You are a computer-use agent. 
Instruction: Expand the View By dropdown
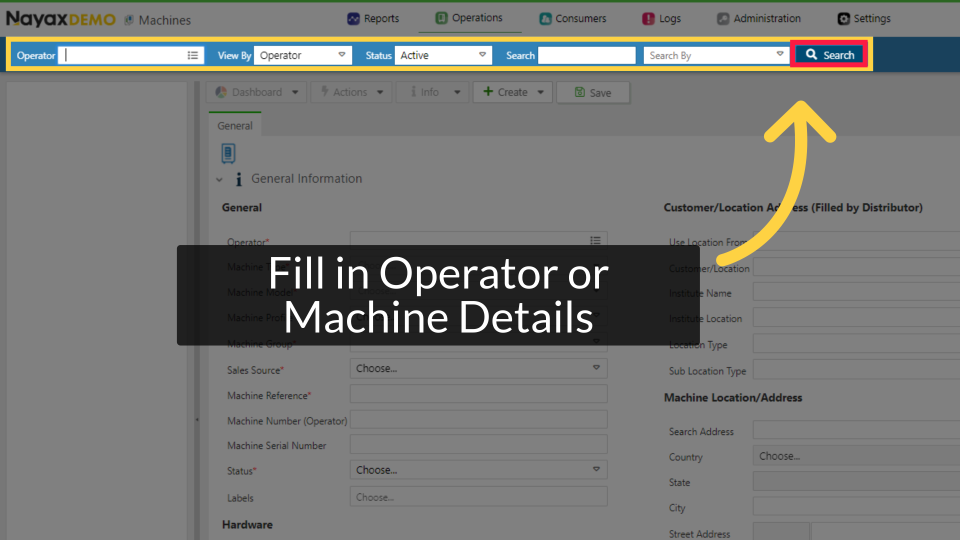point(302,55)
